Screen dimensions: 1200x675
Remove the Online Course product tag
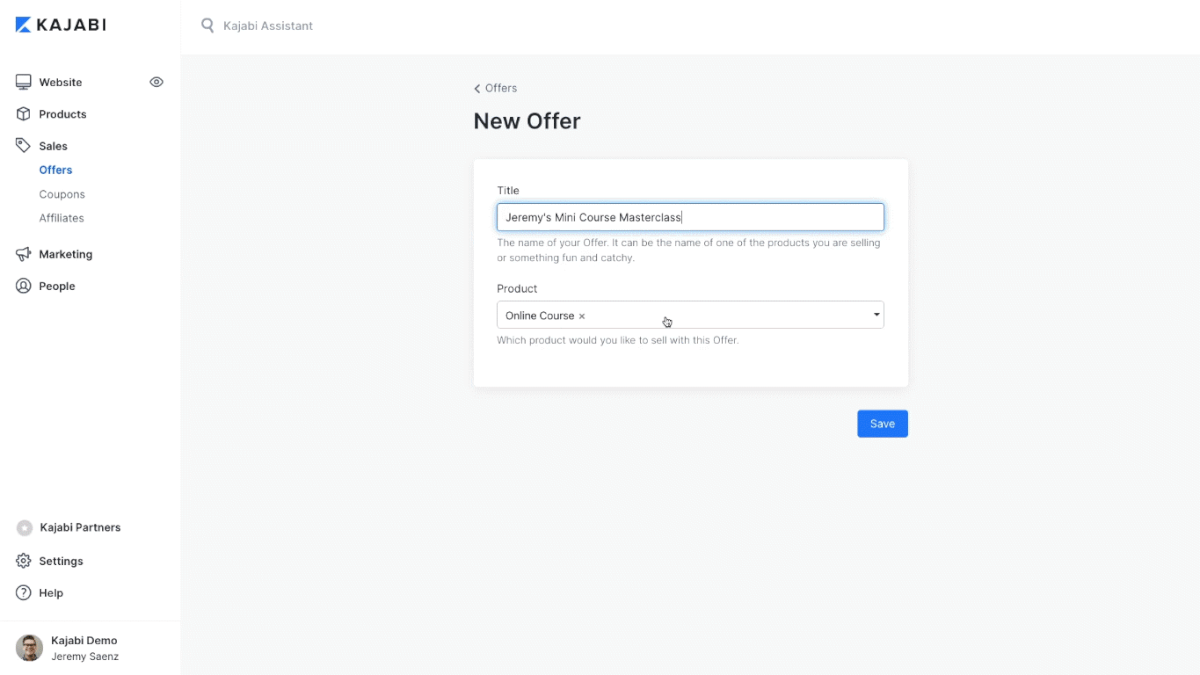click(x=582, y=316)
